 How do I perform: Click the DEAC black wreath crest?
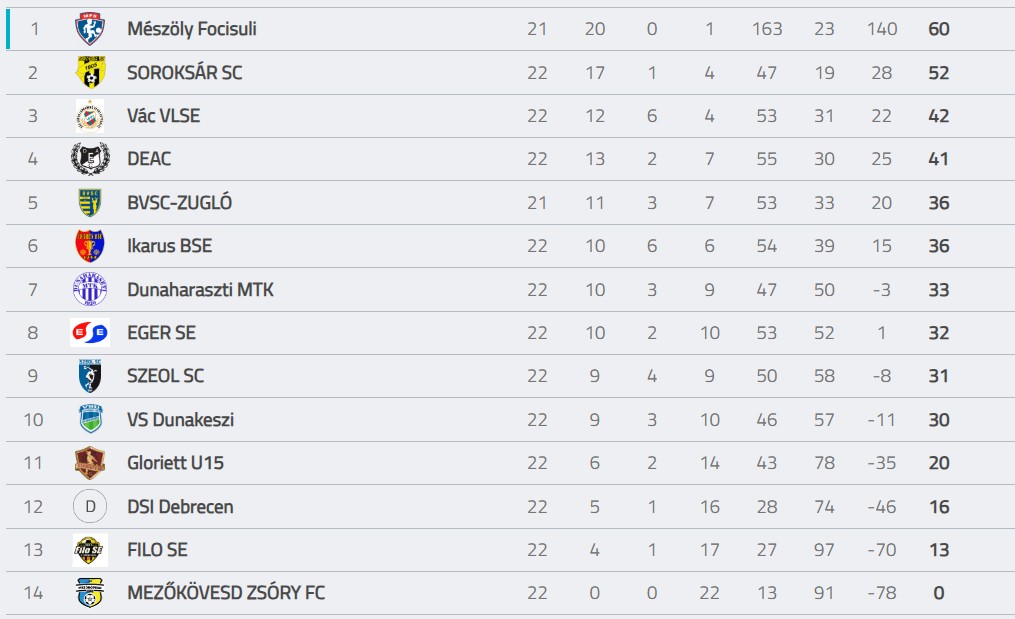[90, 159]
